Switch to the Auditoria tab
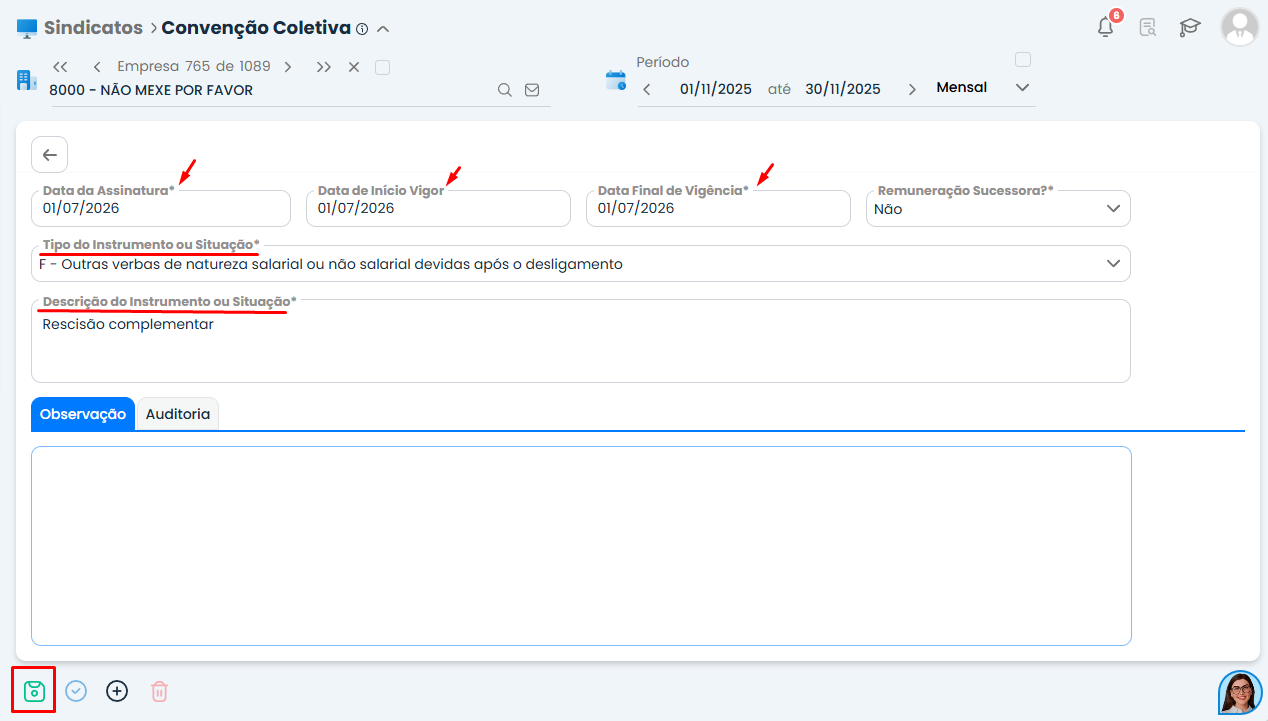1268x721 pixels. (x=178, y=414)
